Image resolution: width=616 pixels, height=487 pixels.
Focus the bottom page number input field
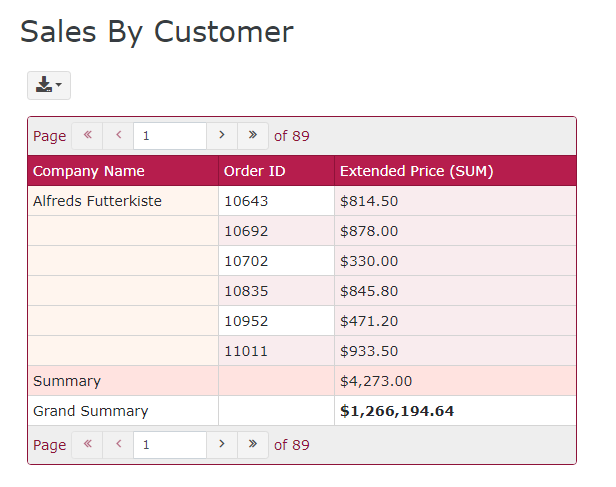coord(169,444)
